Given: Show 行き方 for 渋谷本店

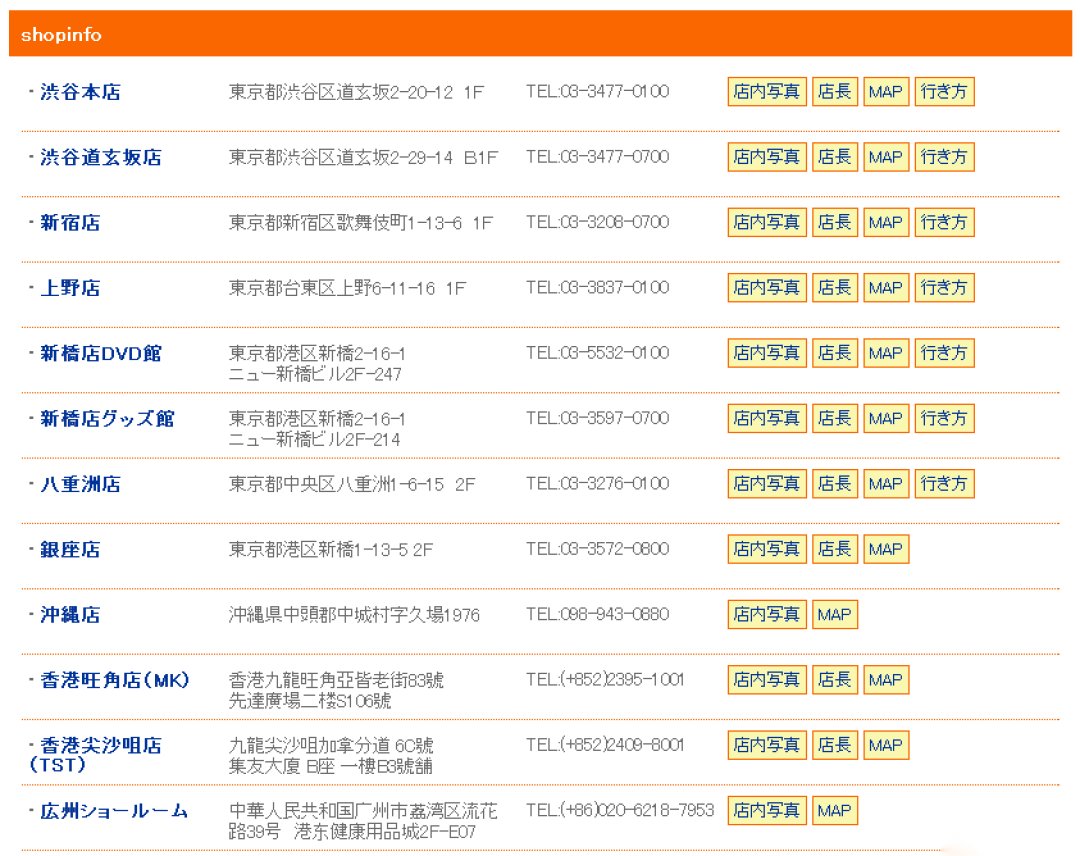Looking at the screenshot, I should pyautogui.click(x=944, y=92).
